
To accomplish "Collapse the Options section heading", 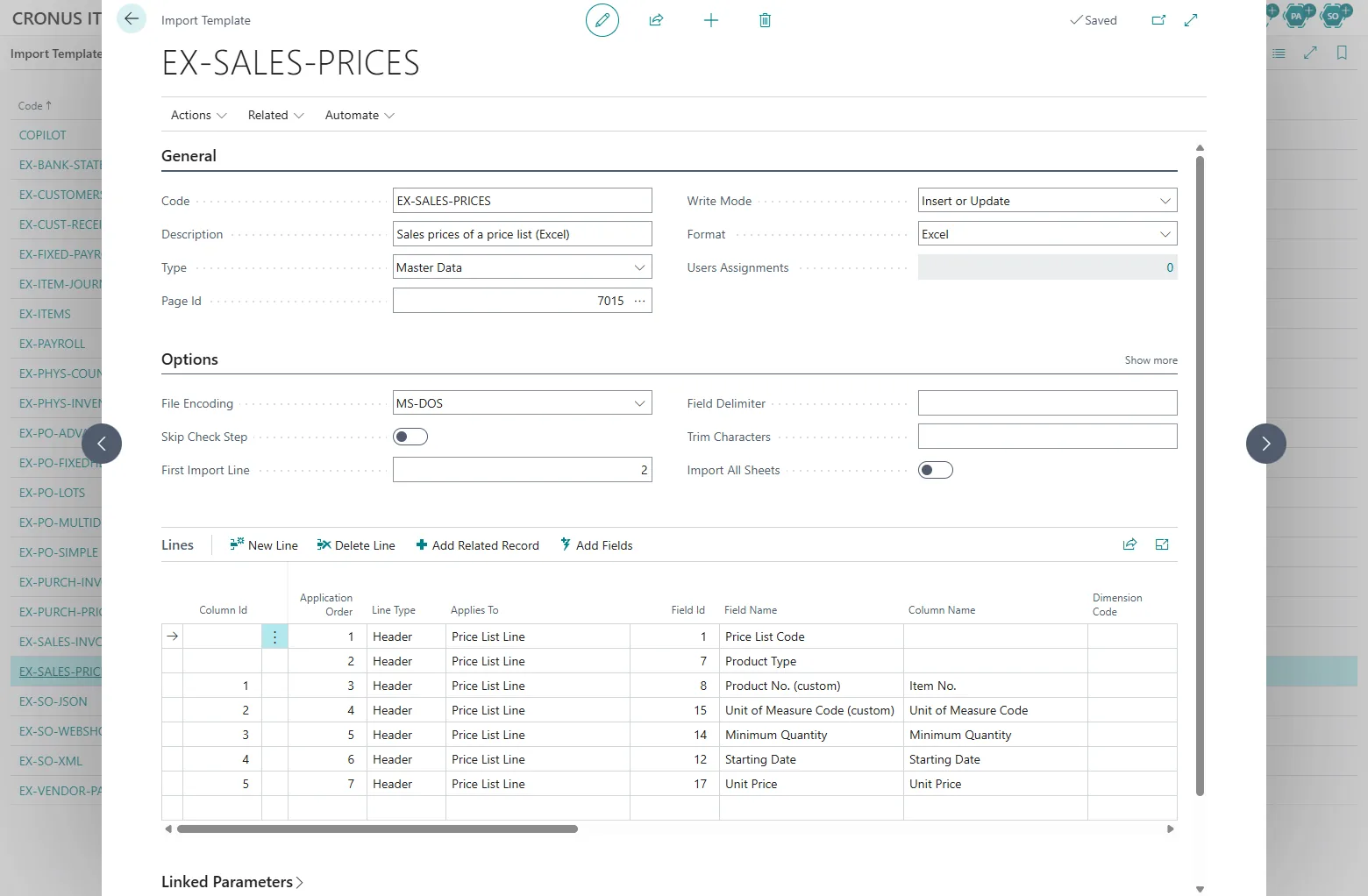I will [189, 359].
